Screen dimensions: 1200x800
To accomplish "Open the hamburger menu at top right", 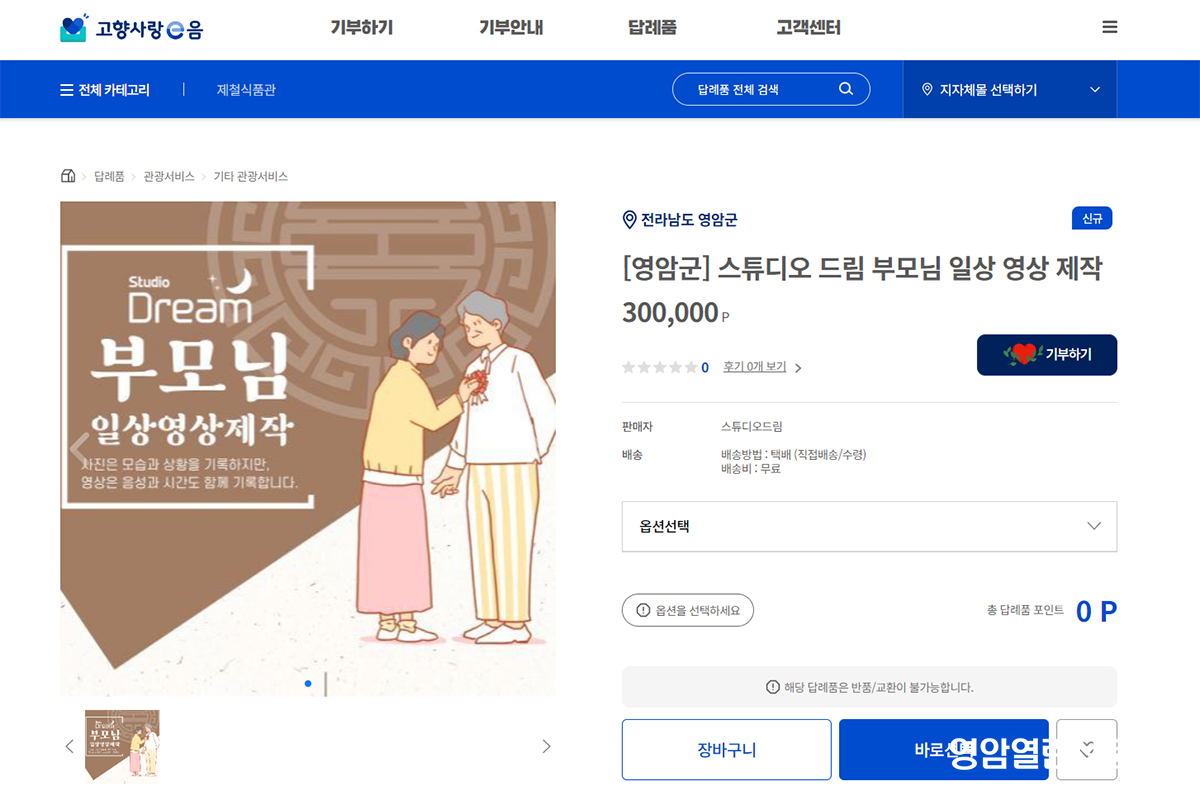I will pos(1109,28).
